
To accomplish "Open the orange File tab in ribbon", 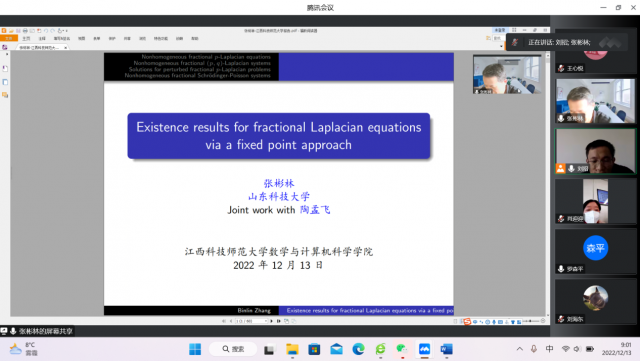I will 9,38.
